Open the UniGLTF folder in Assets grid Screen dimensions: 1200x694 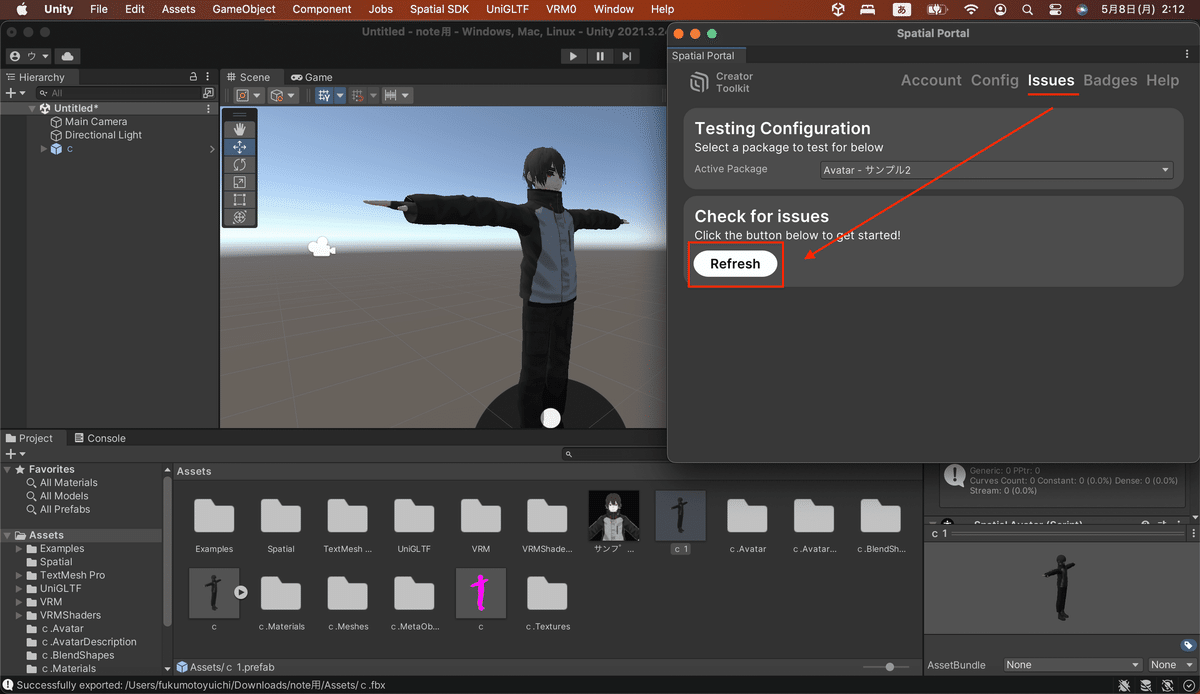(414, 515)
